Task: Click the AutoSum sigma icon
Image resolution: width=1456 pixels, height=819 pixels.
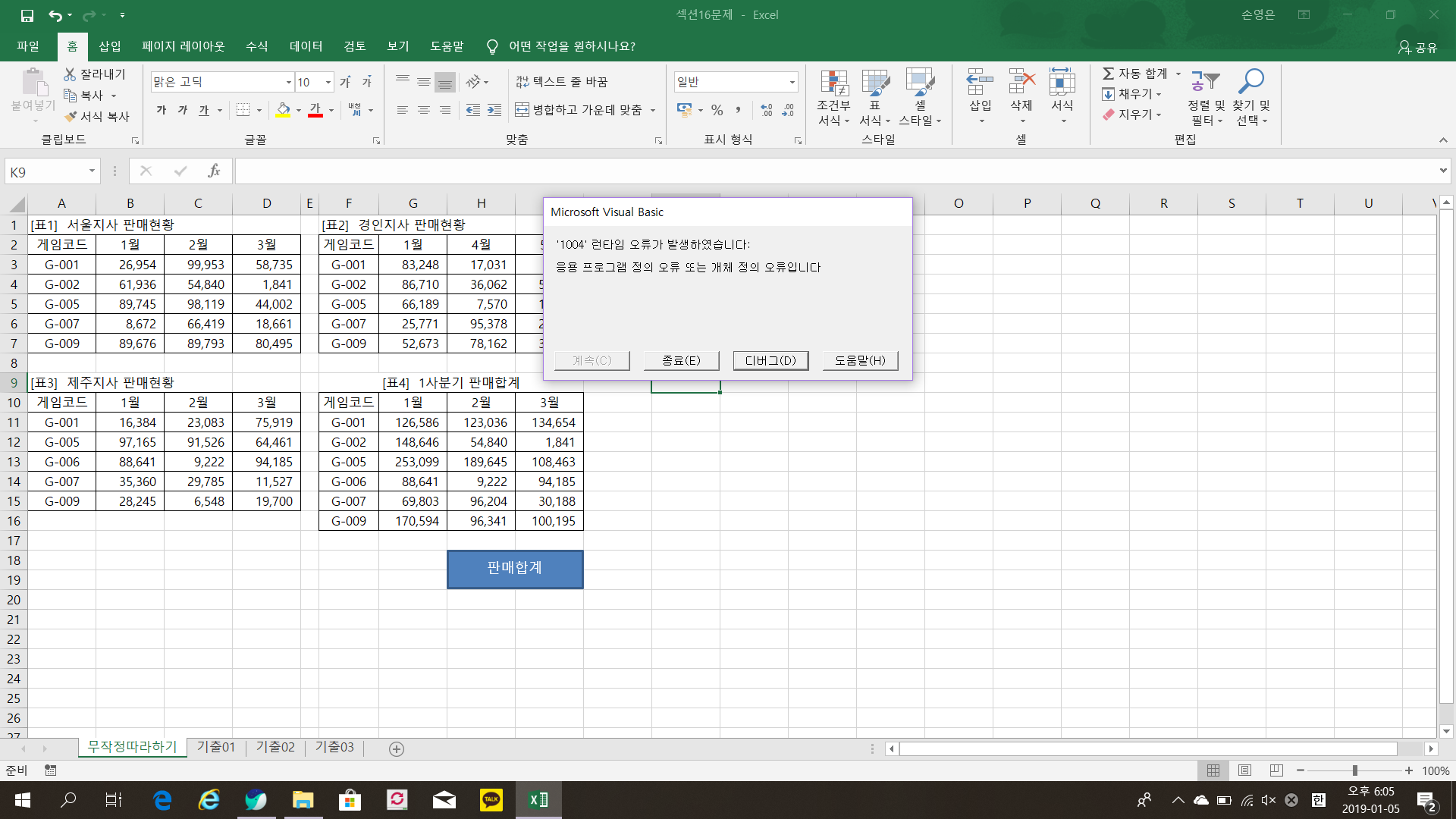Action: coord(1108,74)
